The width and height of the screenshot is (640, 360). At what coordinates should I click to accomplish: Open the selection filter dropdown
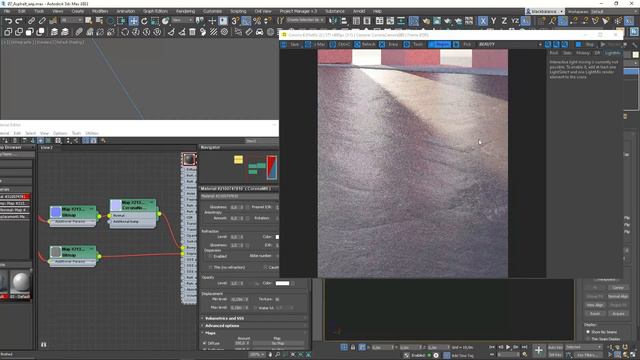pyautogui.click(x=72, y=20)
